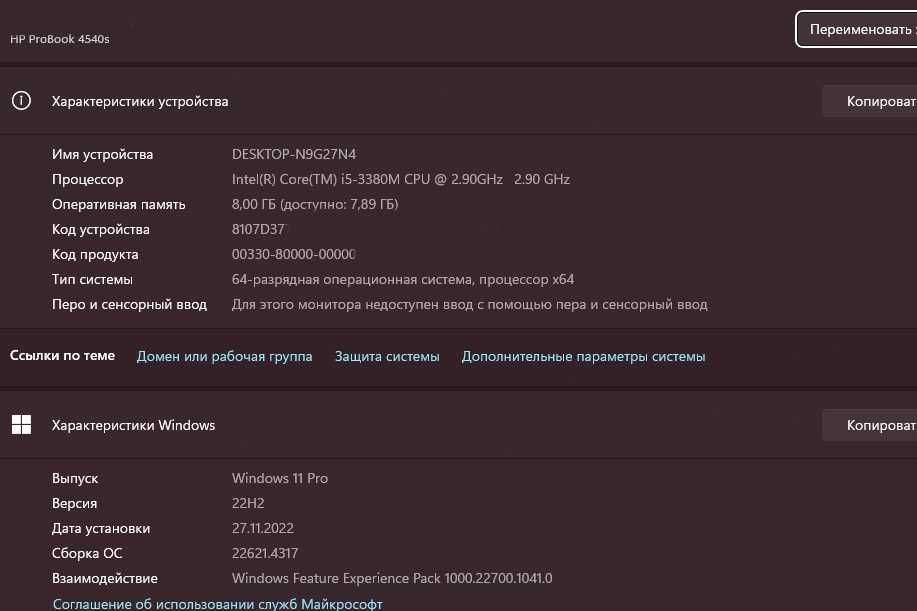
Task: Collapse the Характеристики Windows section header
Action: [458, 425]
